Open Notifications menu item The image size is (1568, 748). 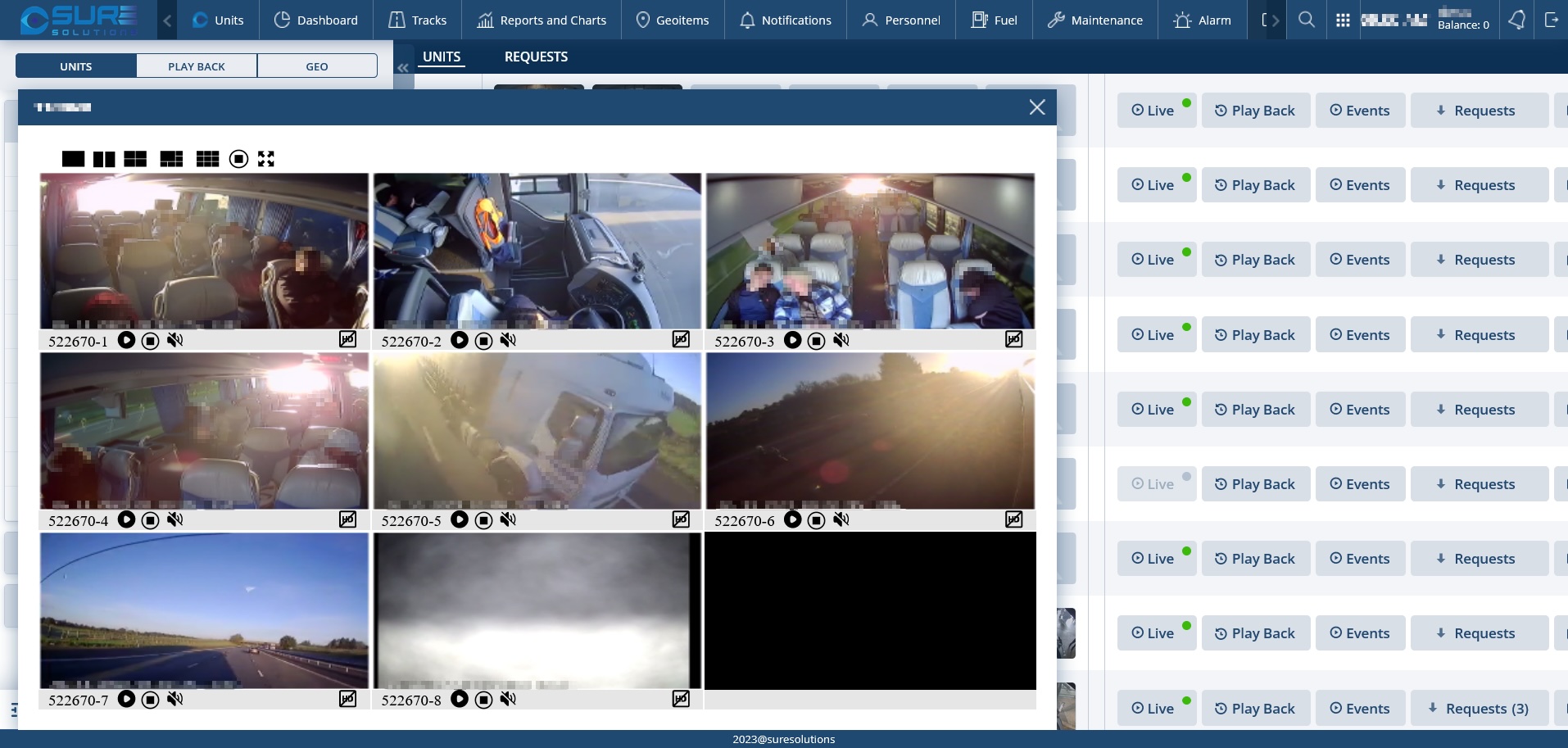[x=785, y=20]
